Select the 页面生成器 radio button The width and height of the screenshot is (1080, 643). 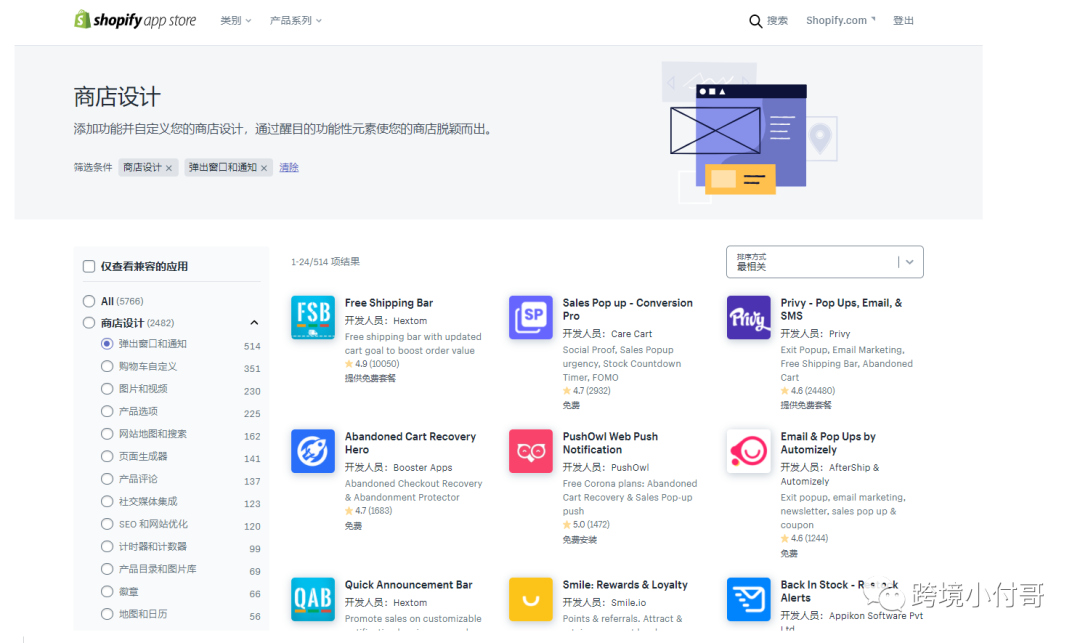click(x=107, y=456)
